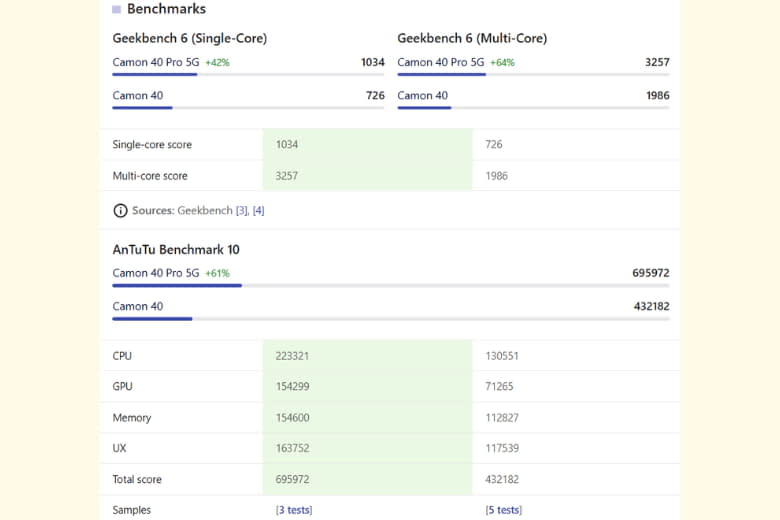Click the bold score 3257 beside Multi-Core bar
This screenshot has width=780, height=520.
click(657, 62)
